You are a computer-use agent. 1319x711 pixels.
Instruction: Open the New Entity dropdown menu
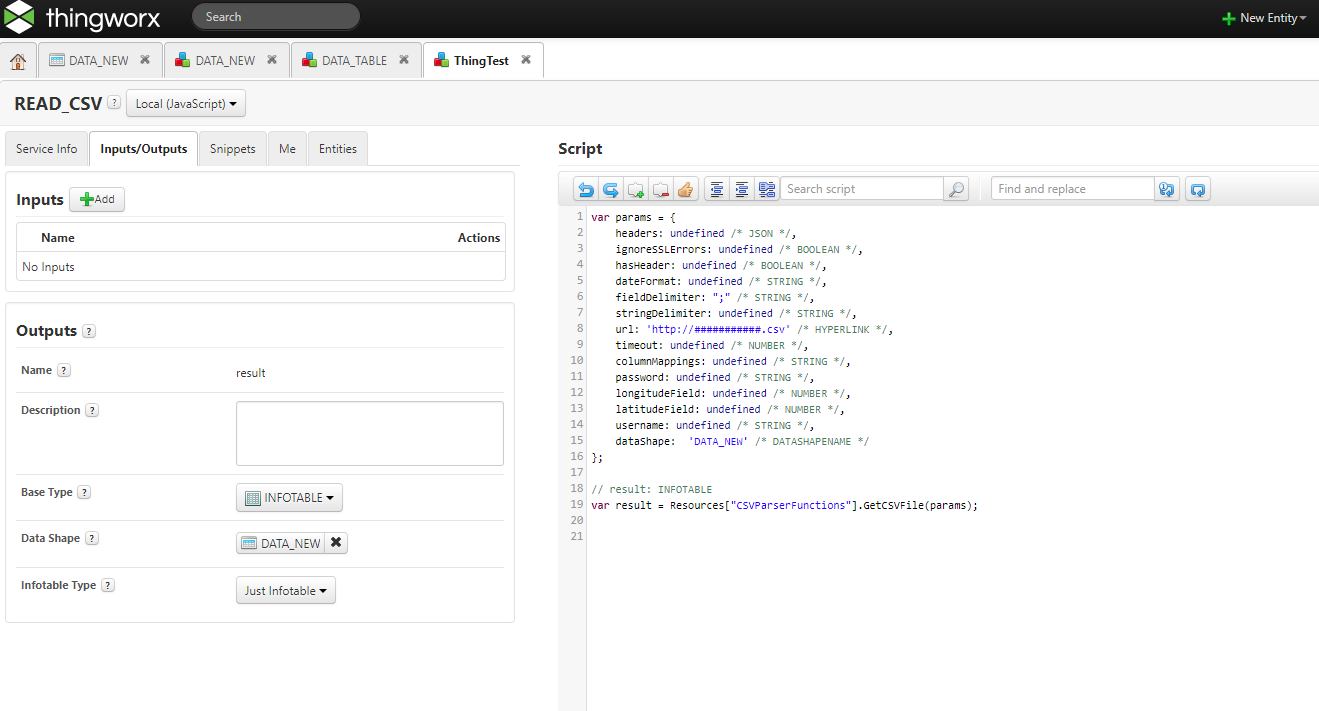(x=1264, y=18)
